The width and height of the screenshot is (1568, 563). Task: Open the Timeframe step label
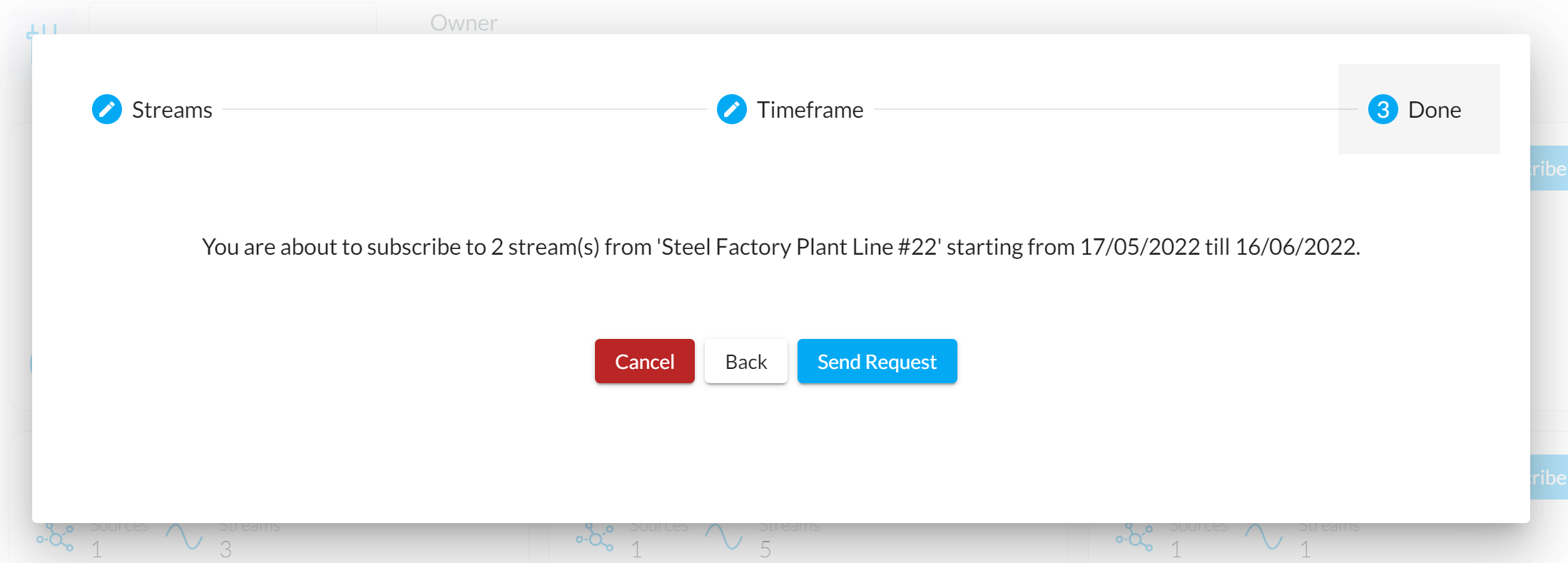[810, 110]
